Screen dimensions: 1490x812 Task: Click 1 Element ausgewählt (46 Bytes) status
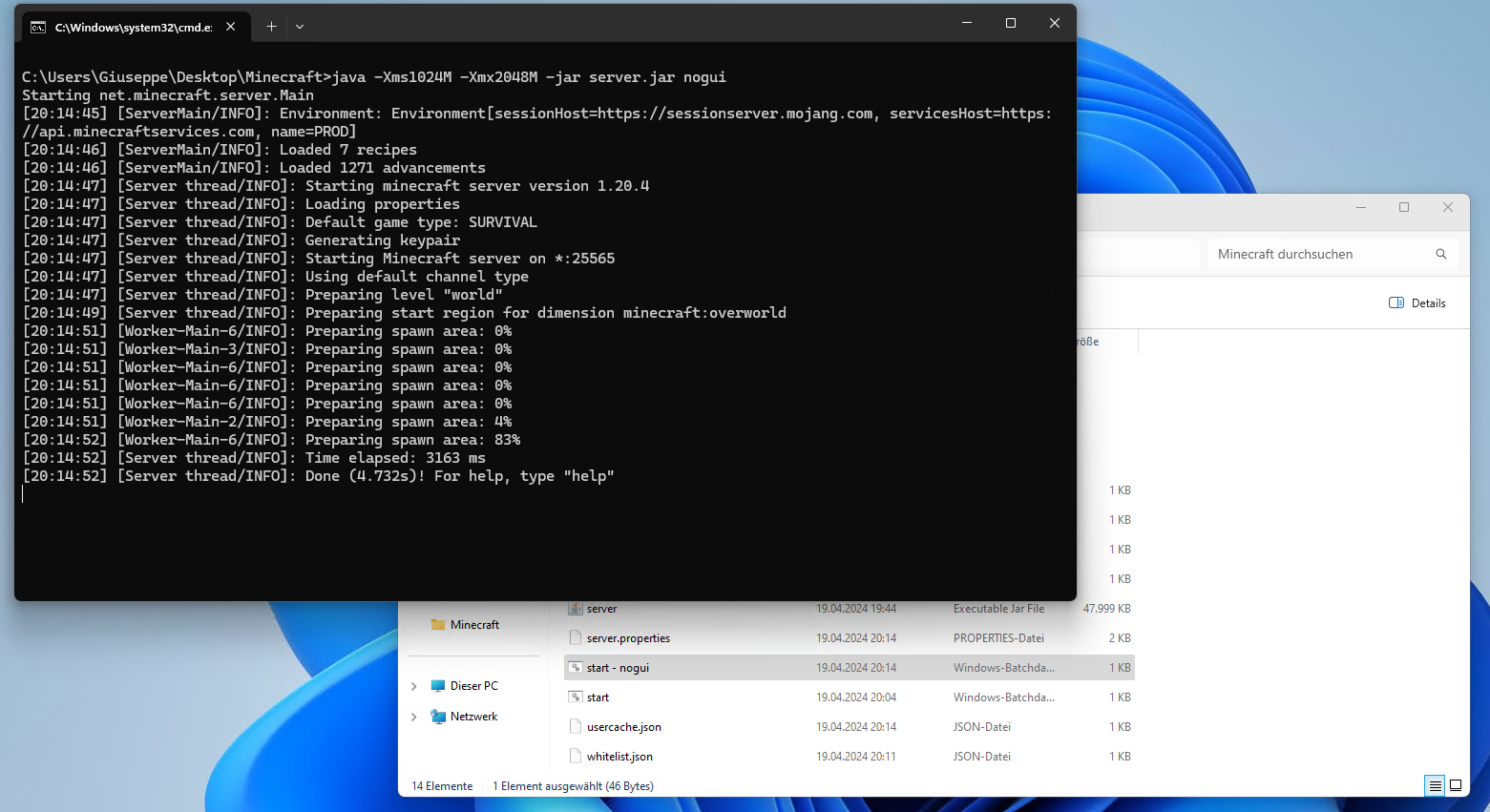[573, 786]
